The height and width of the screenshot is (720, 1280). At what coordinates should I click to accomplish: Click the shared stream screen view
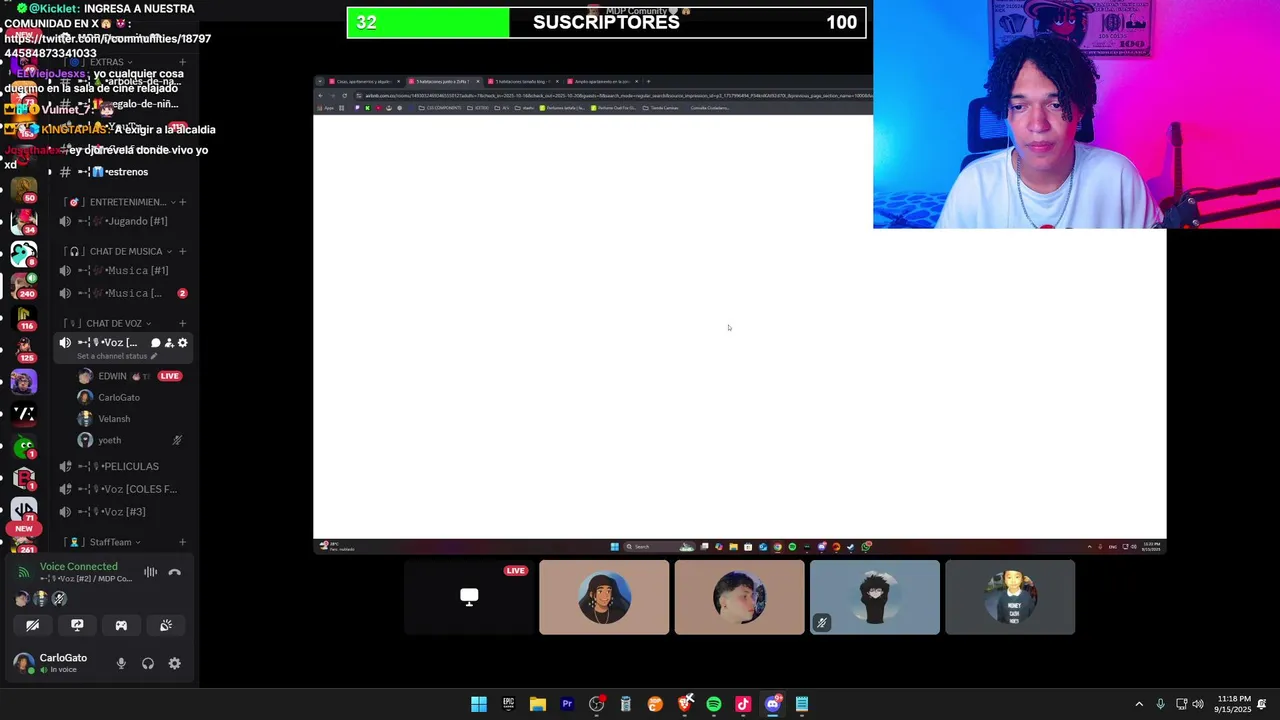[x=740, y=314]
